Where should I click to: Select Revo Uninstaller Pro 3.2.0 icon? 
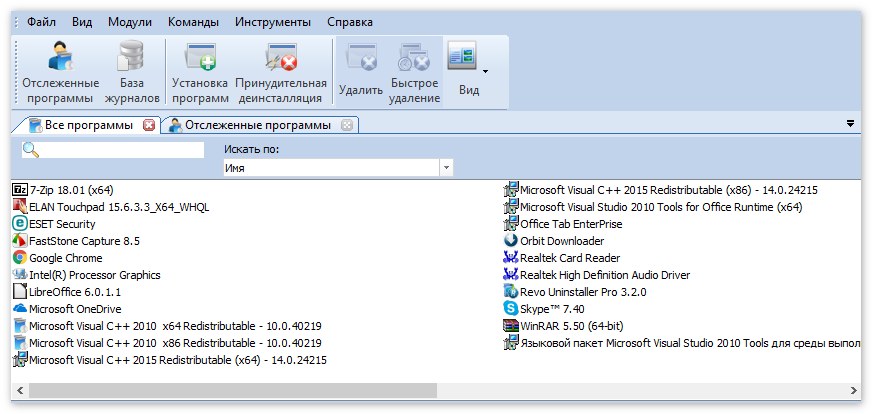[511, 292]
